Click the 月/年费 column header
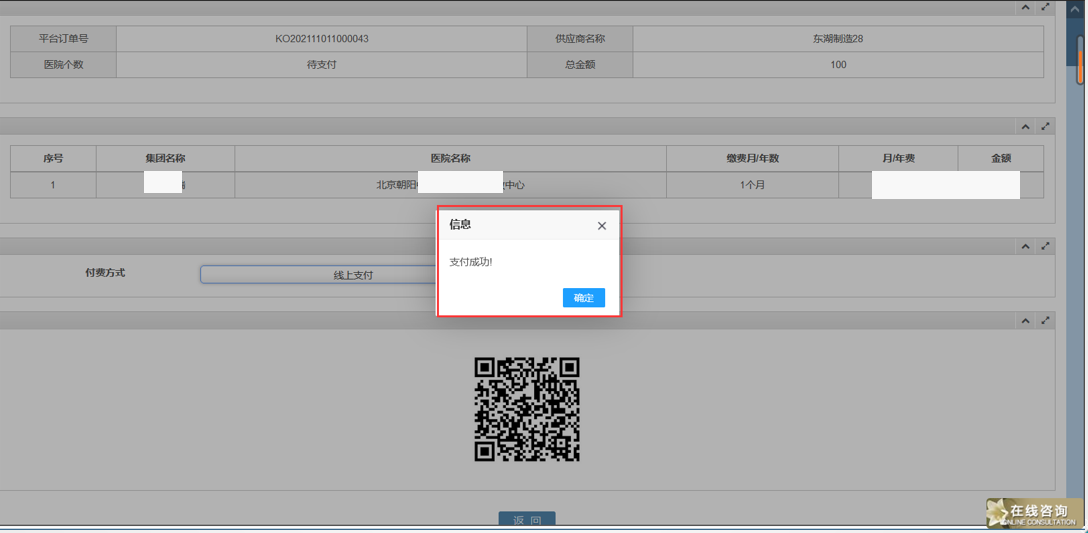Image resolution: width=1088 pixels, height=533 pixels. (x=898, y=159)
